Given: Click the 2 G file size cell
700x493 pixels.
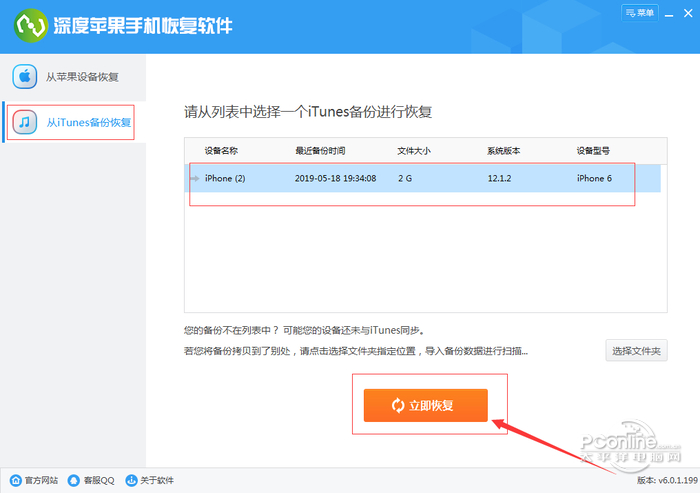Looking at the screenshot, I should (x=405, y=178).
